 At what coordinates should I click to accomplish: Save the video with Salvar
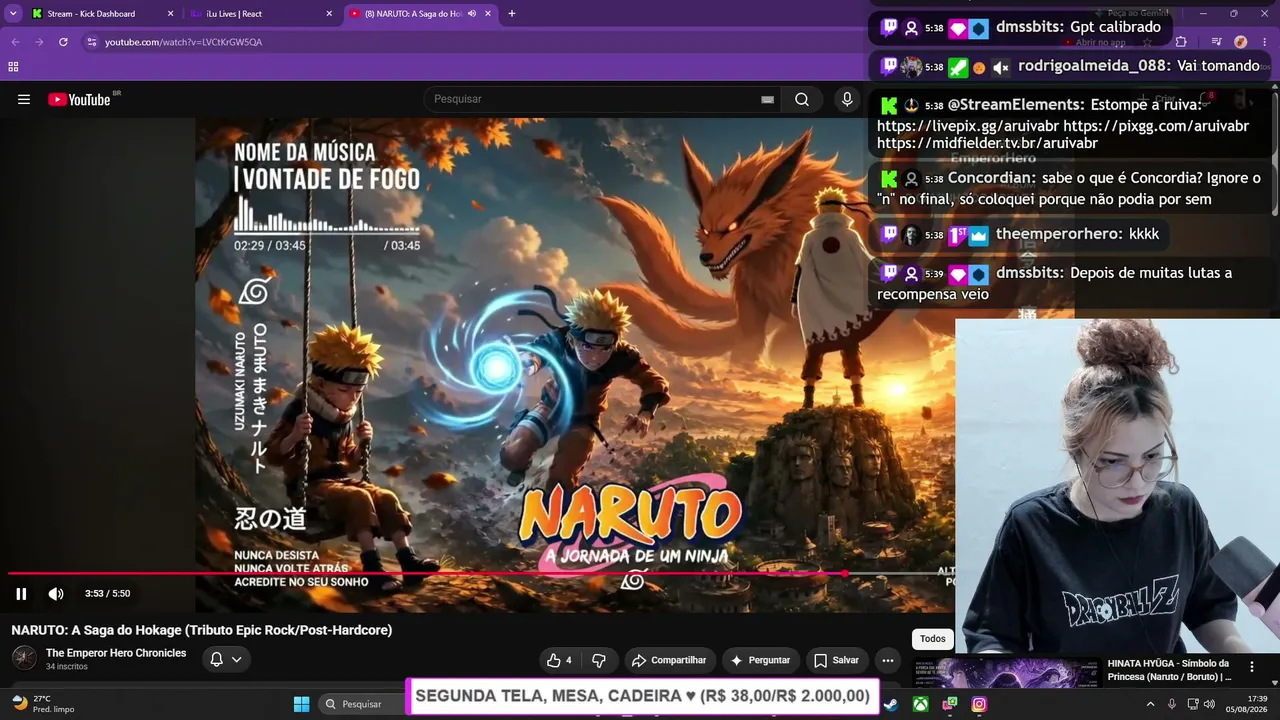click(x=837, y=660)
